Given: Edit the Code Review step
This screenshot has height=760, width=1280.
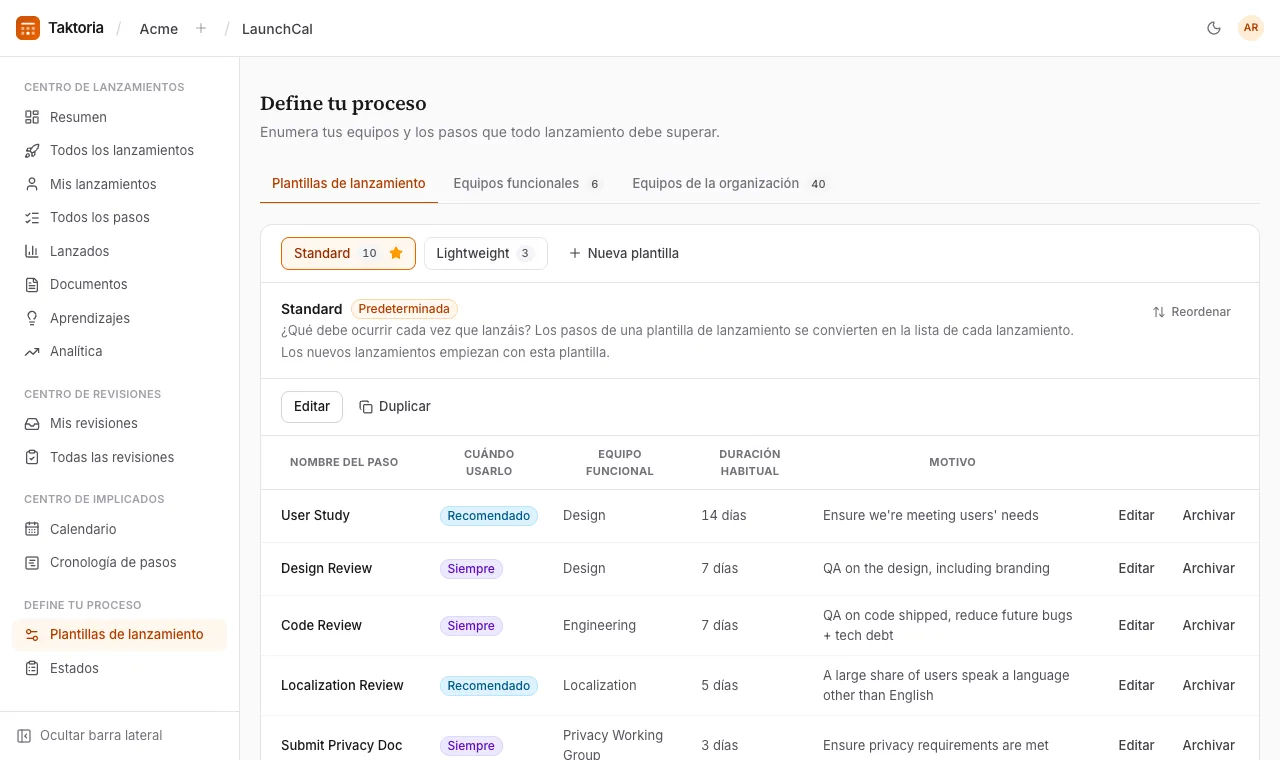Looking at the screenshot, I should coord(1136,625).
